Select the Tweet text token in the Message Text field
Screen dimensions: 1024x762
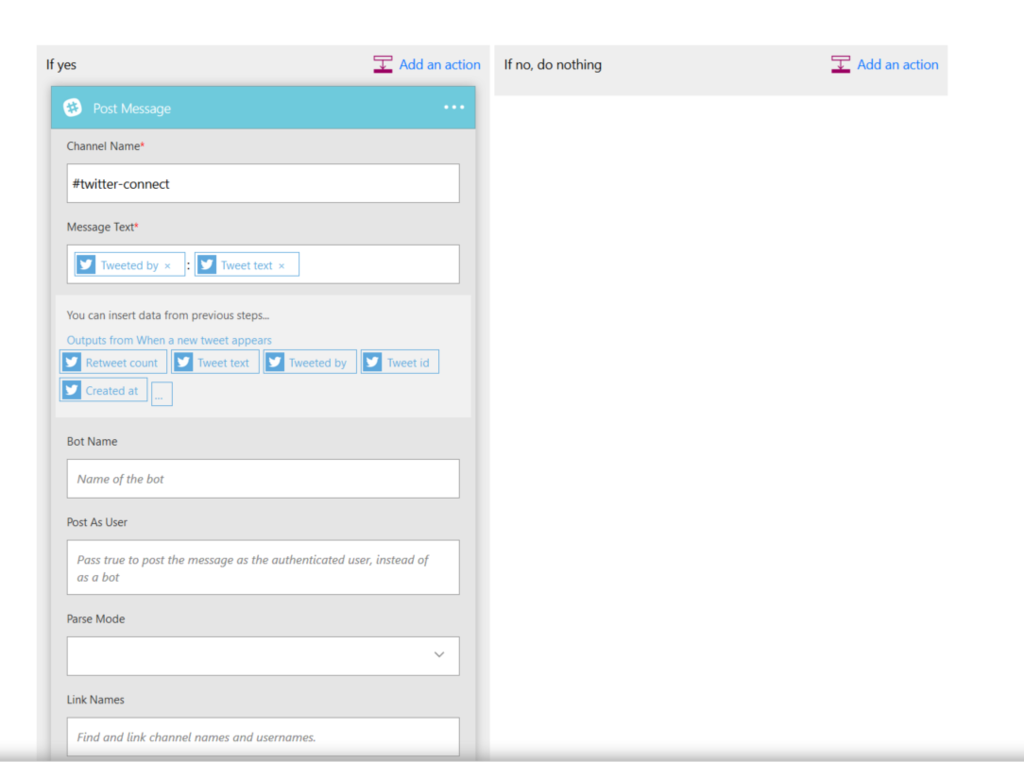tap(246, 265)
